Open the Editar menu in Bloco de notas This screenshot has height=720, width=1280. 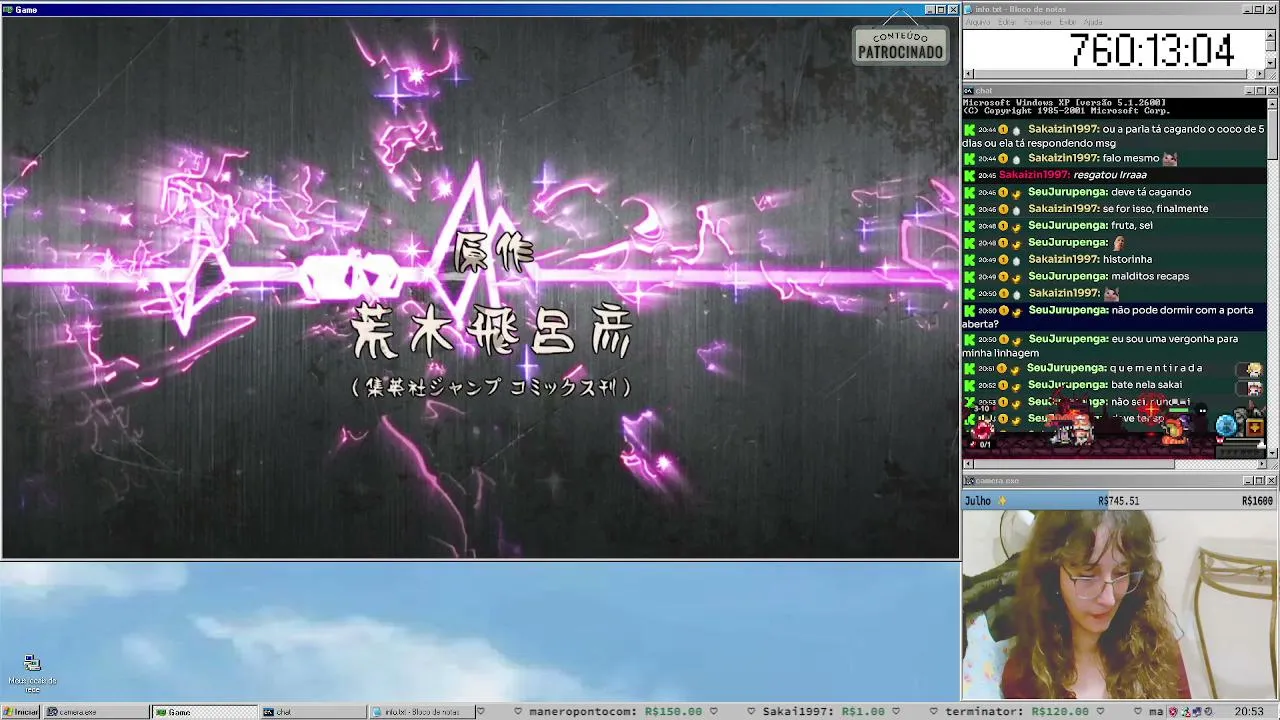[x=1007, y=22]
